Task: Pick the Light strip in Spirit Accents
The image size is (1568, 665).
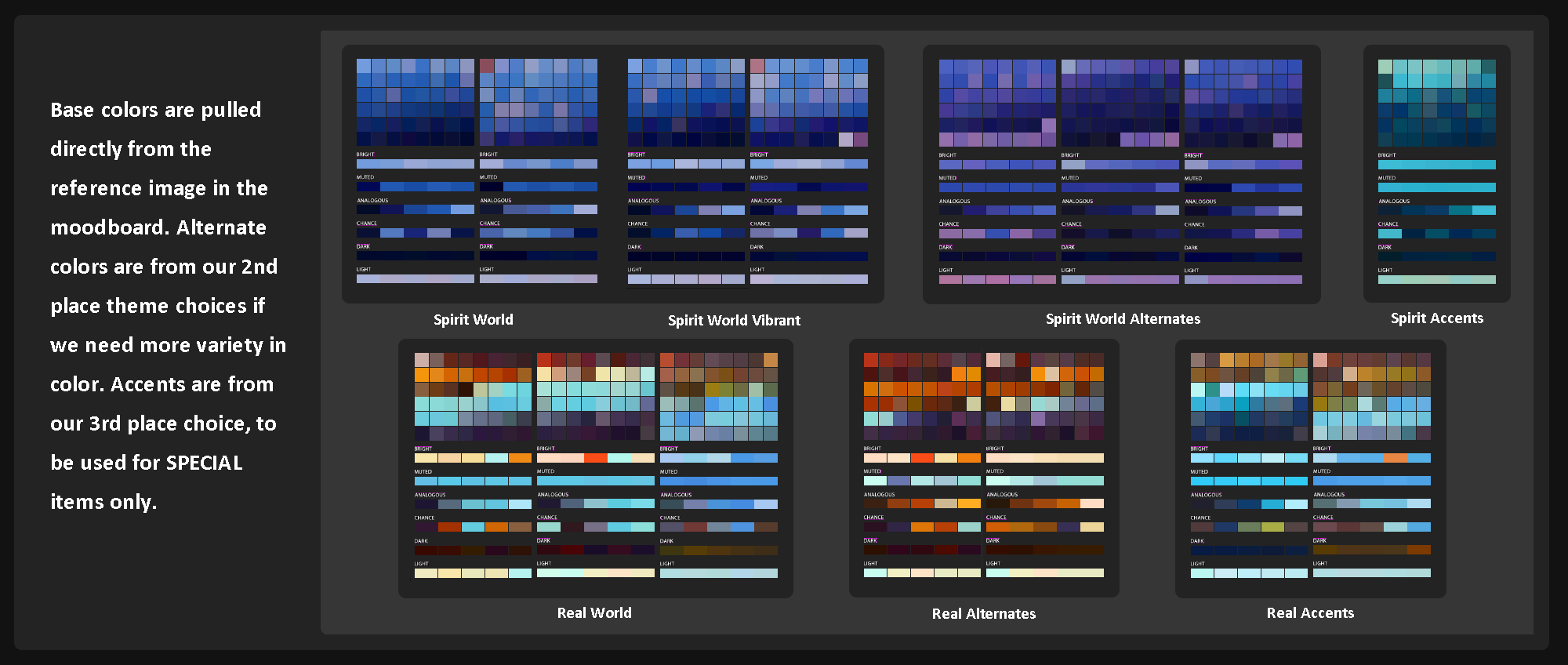Action: [x=1436, y=279]
